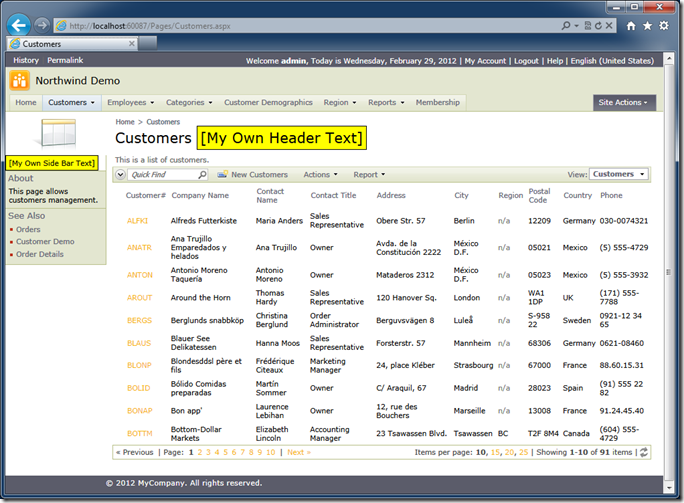Change language via English (United States)
This screenshot has height=503, width=684.
pyautogui.click(x=612, y=61)
